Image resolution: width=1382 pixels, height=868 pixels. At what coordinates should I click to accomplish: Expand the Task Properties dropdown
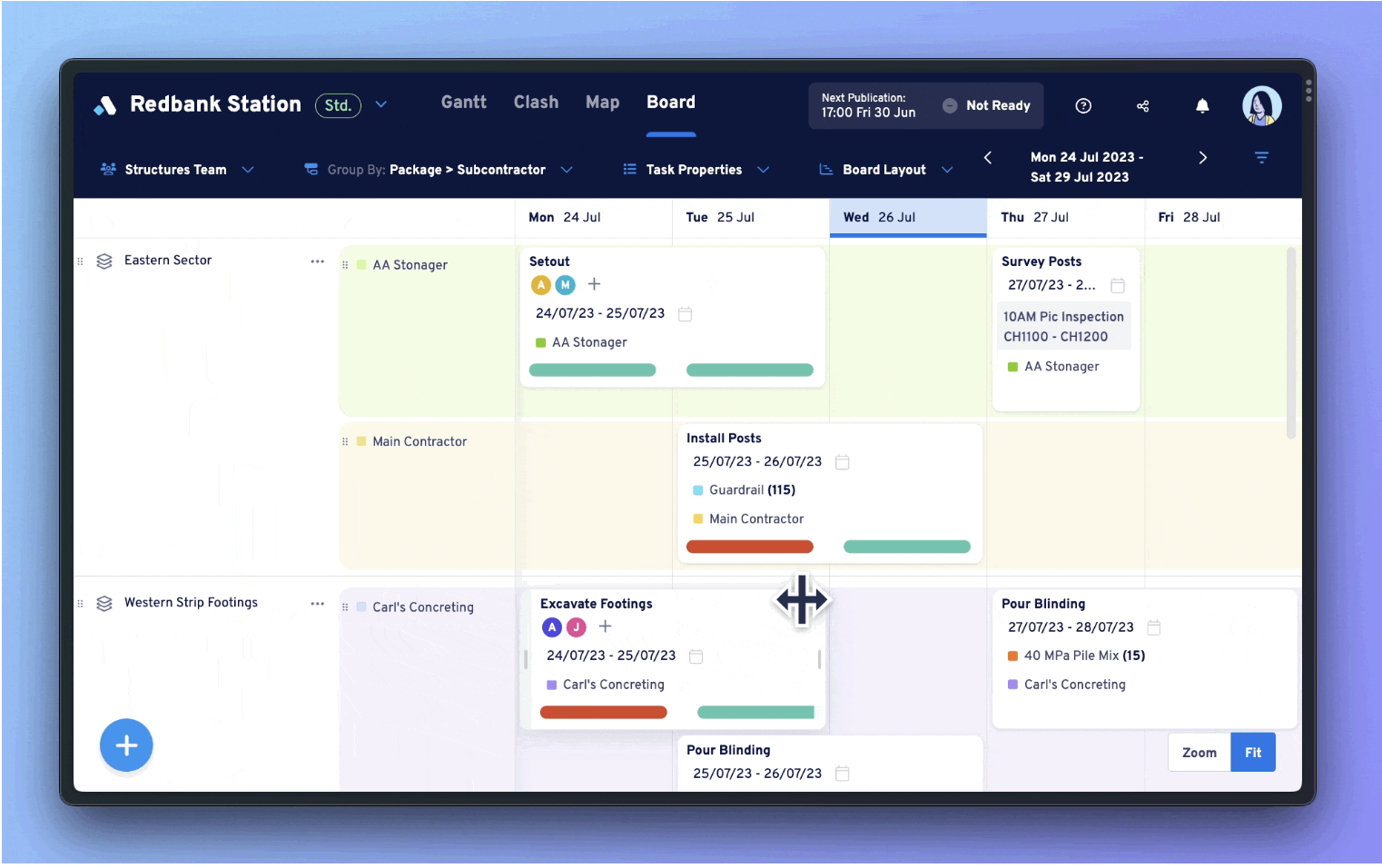(696, 170)
